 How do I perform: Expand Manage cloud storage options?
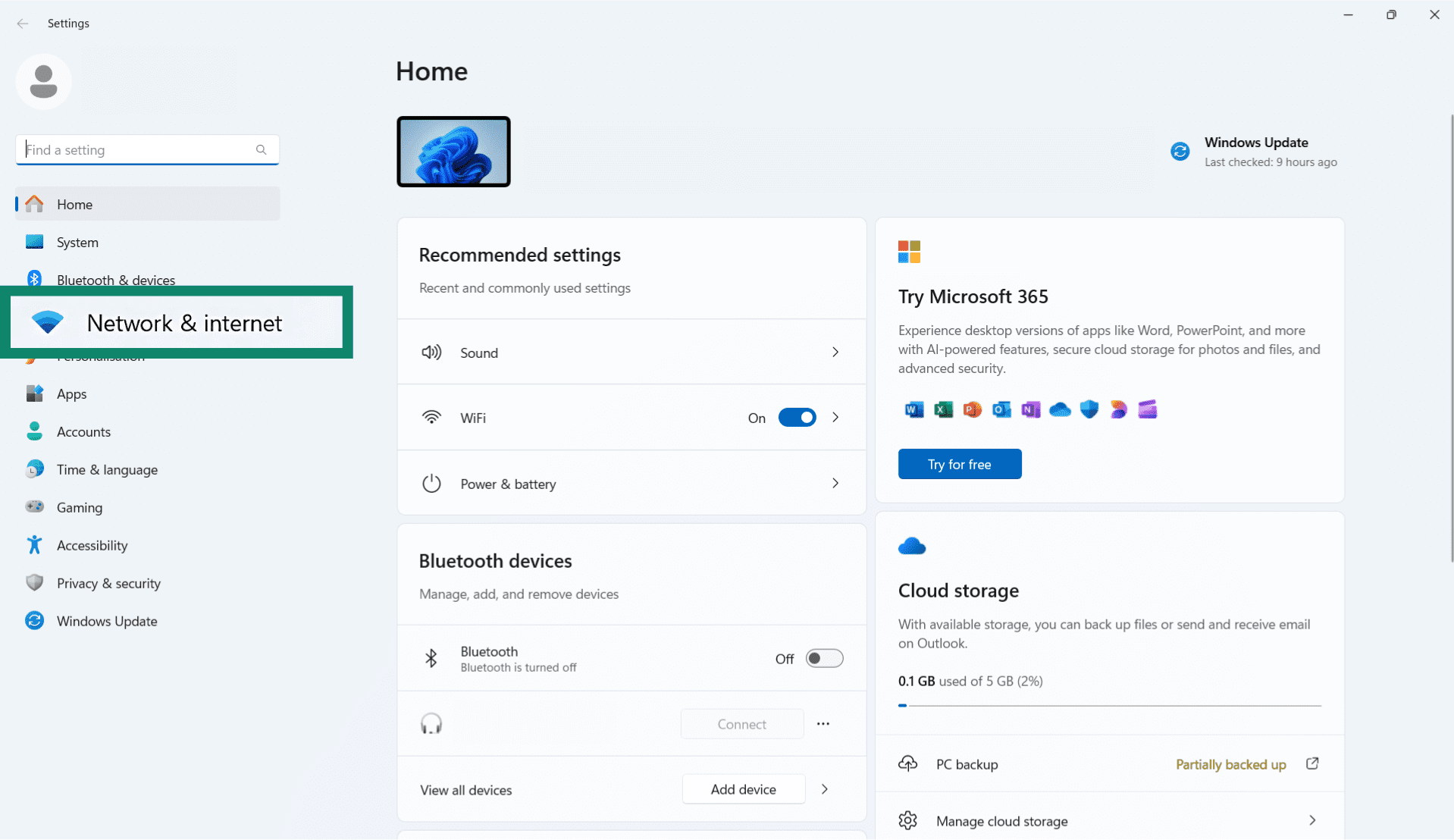pyautogui.click(x=1312, y=820)
